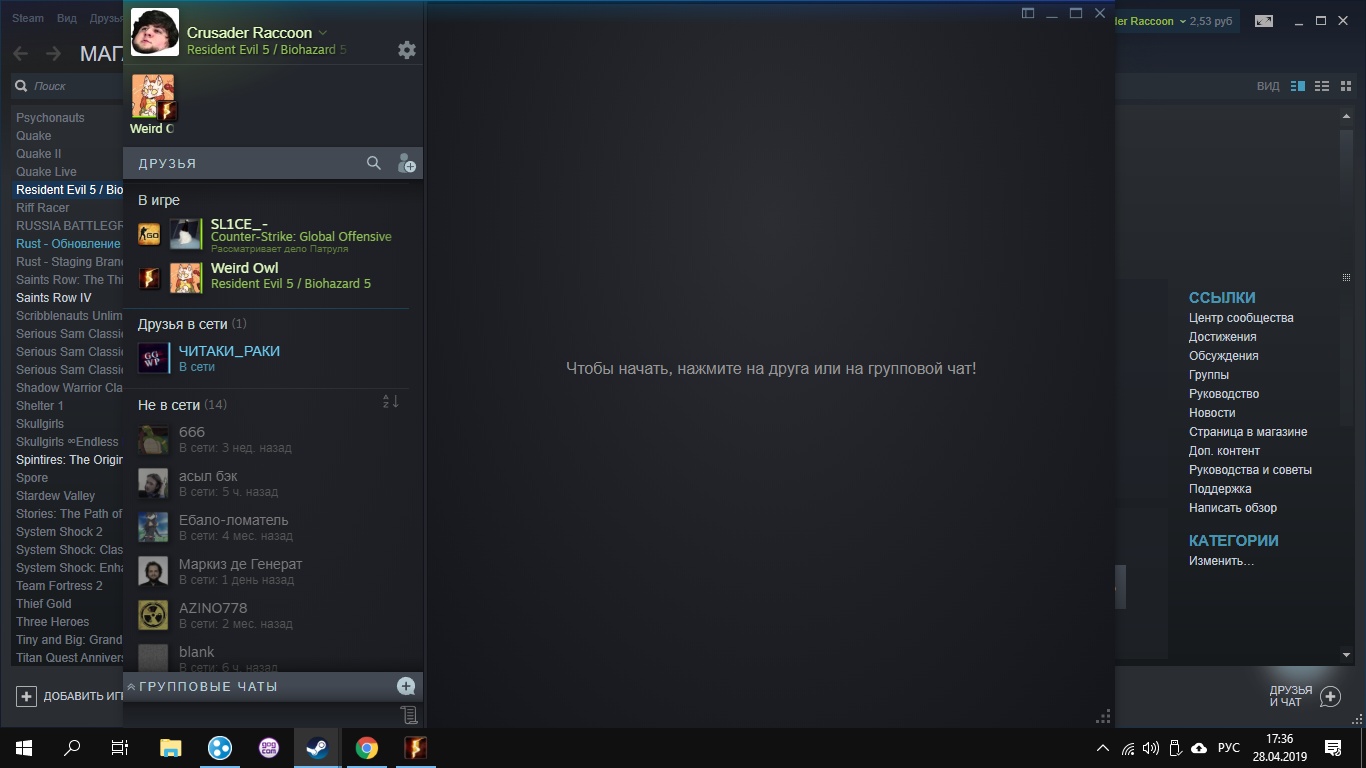Open the Вид menu
Screen dimensions: 1366x768
click(x=67, y=18)
